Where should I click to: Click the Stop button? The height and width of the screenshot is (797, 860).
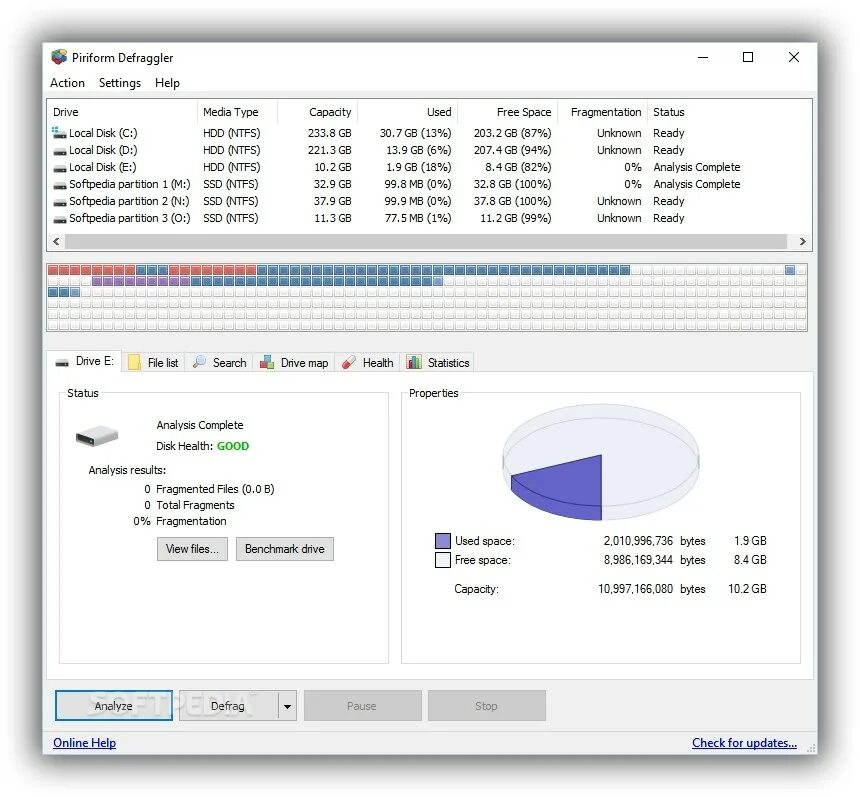[486, 706]
